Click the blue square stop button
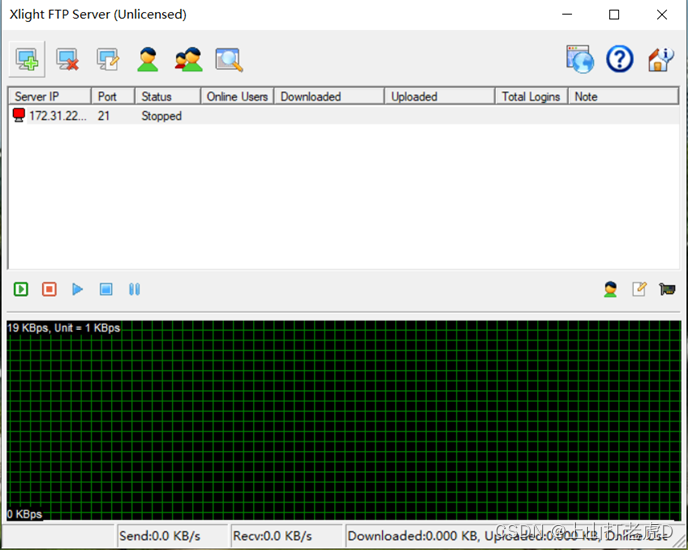Screen dimensions: 688x550 point(106,289)
